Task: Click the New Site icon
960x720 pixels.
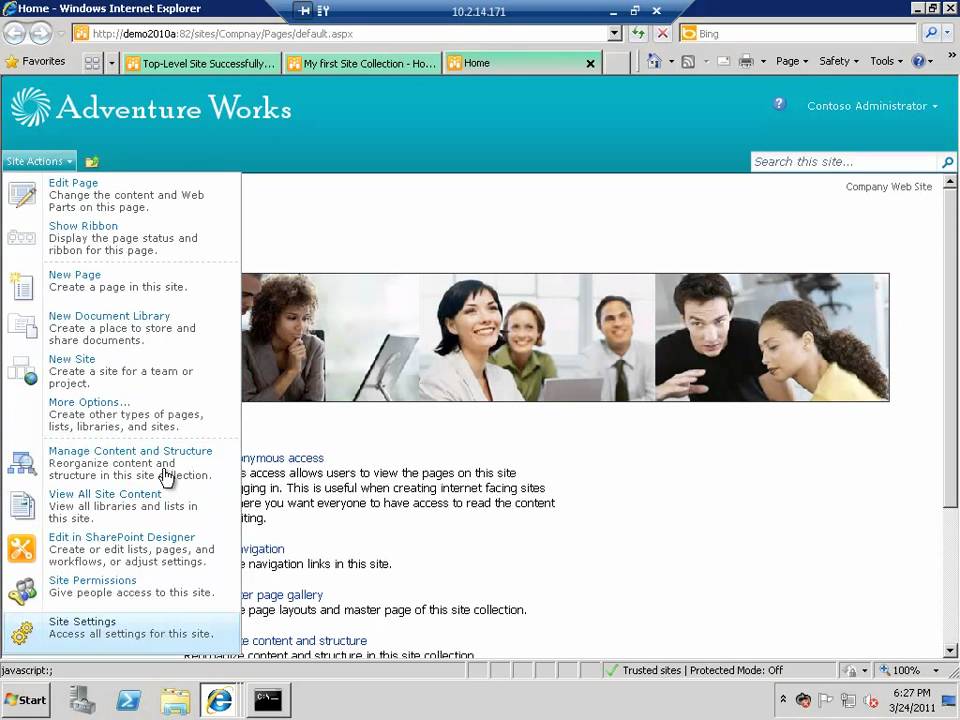Action: (x=23, y=370)
